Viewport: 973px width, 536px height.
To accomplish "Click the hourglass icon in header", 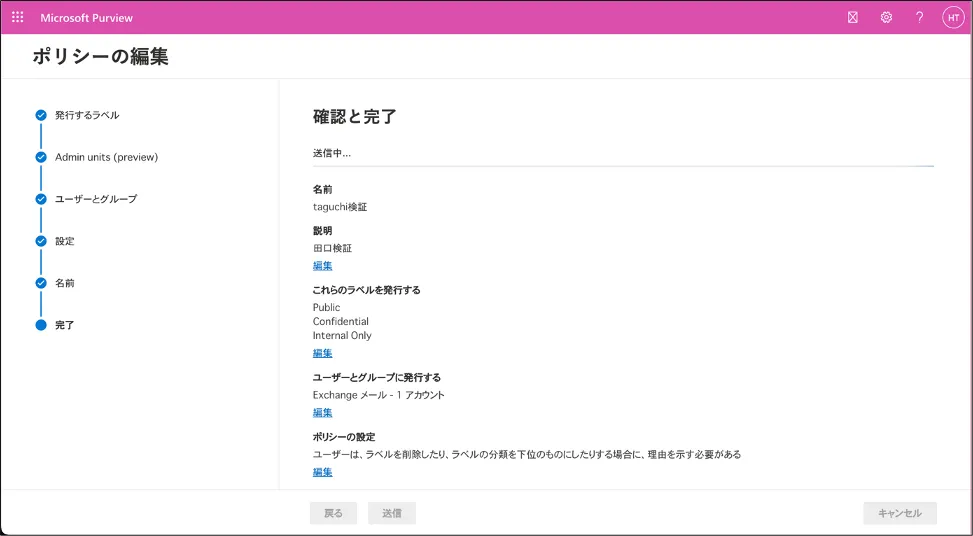I will (852, 17).
